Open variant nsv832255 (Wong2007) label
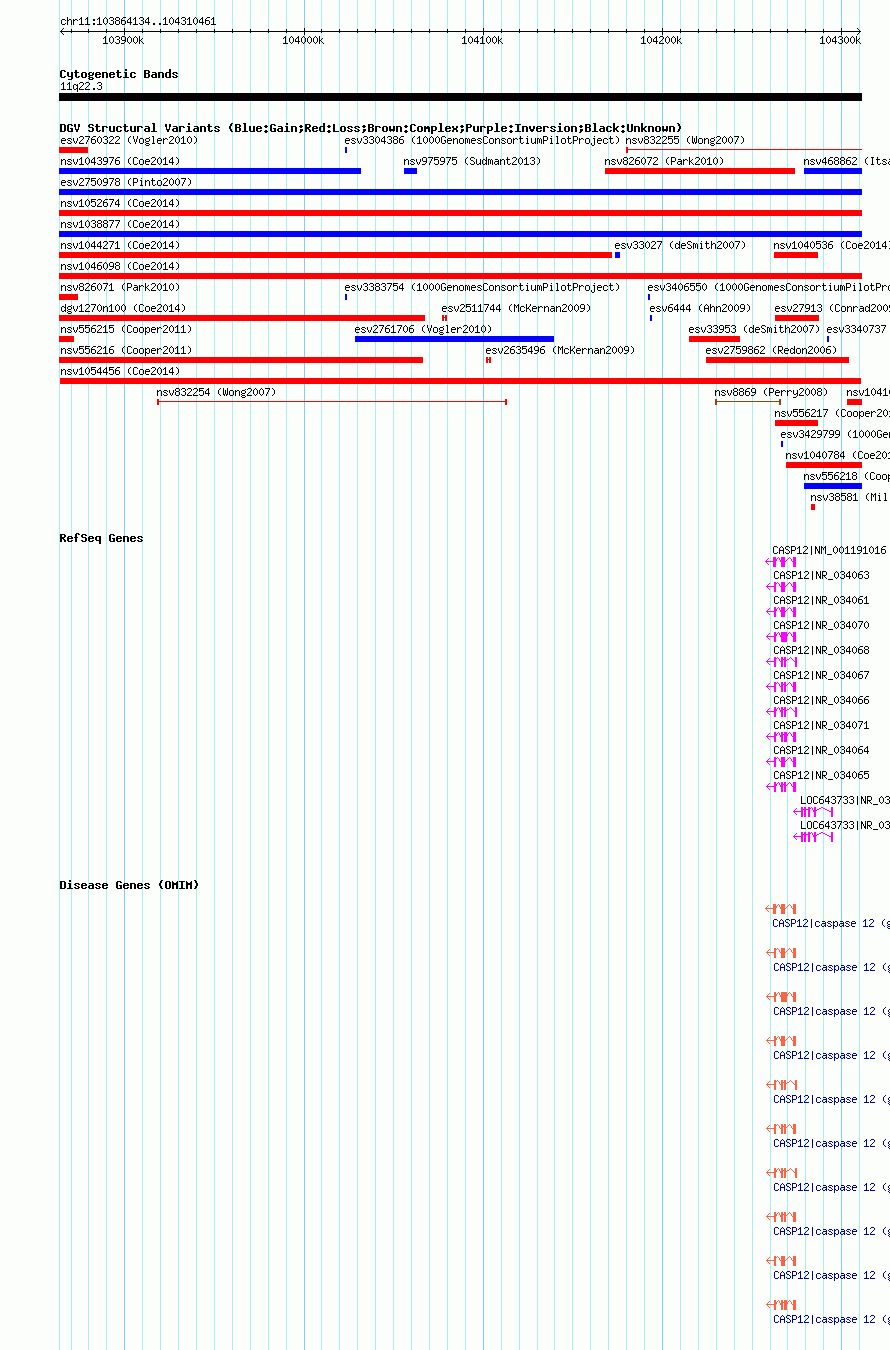The height and width of the screenshot is (1350, 890). (x=685, y=140)
